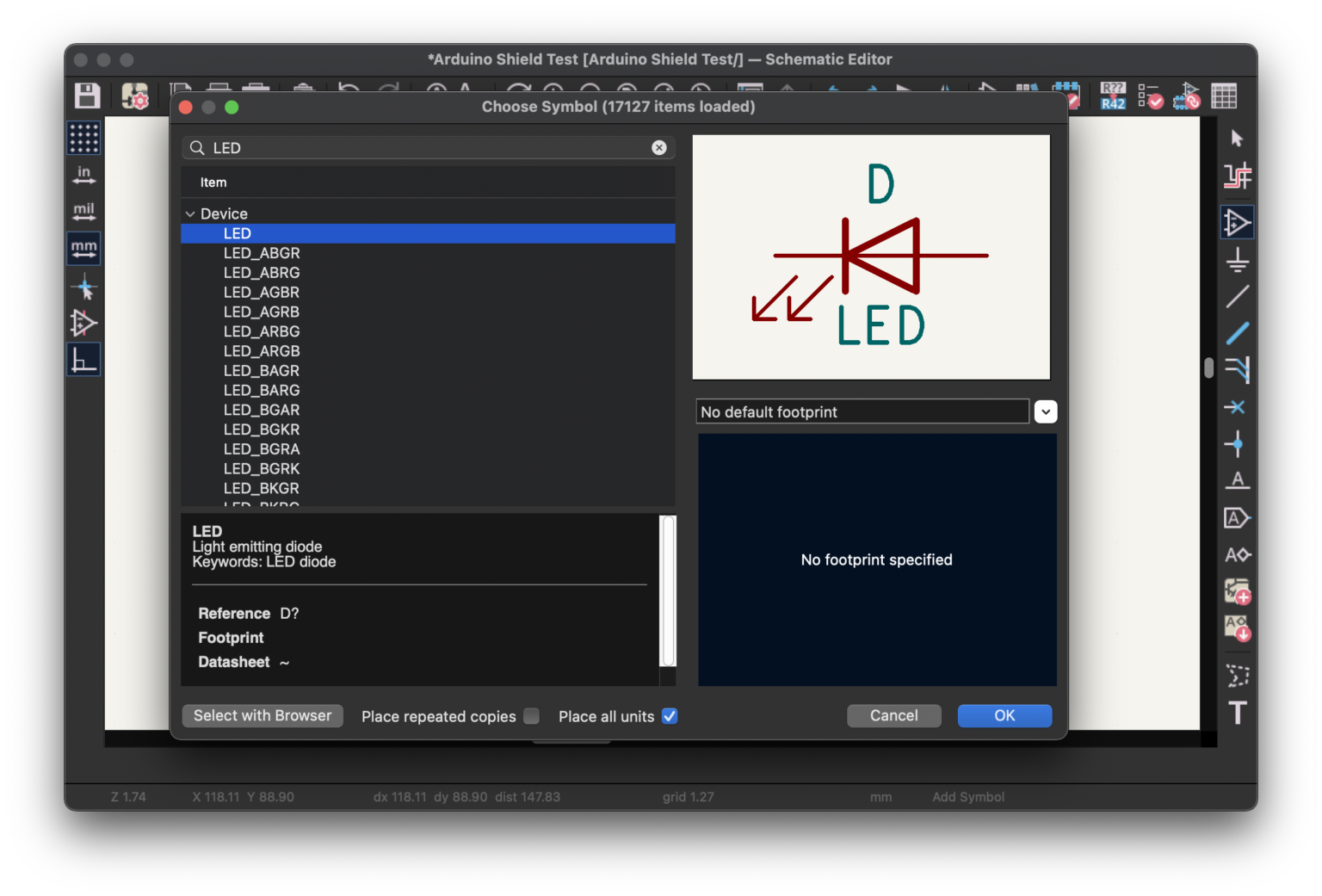Screen dimensions: 1322x896
Task: Select the Add Text tool
Action: coord(1237,713)
